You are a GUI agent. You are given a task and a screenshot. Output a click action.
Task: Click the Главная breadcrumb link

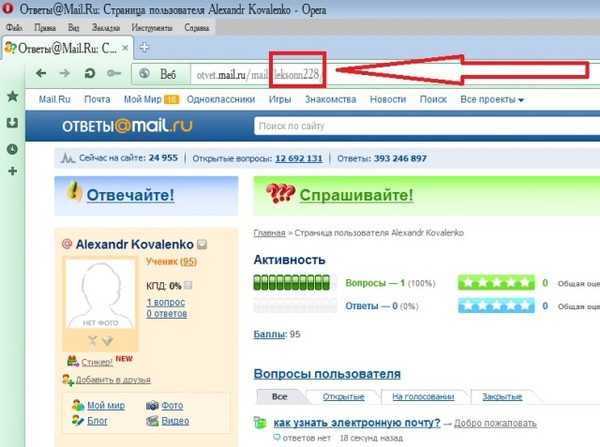pos(269,233)
